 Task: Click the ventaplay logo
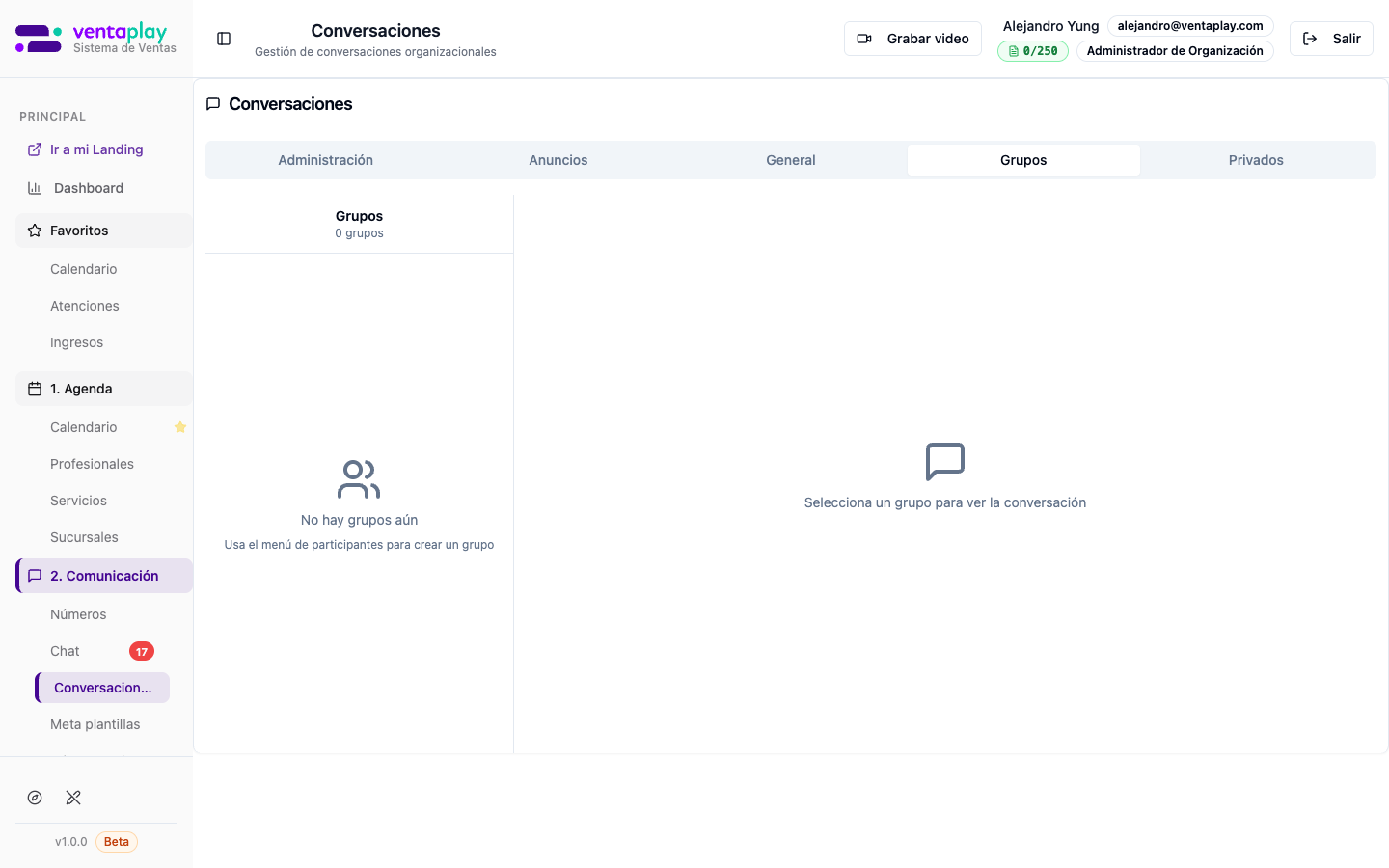coord(95,39)
